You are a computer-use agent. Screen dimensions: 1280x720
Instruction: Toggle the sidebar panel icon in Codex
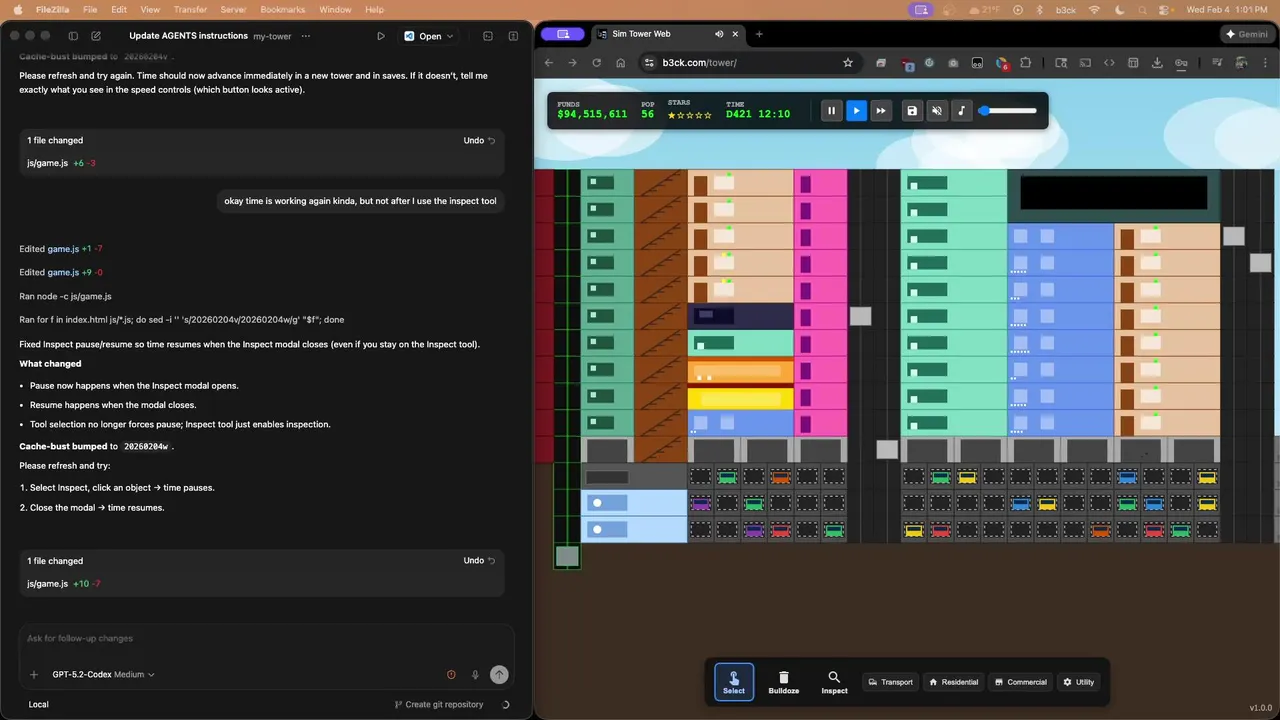pos(73,36)
